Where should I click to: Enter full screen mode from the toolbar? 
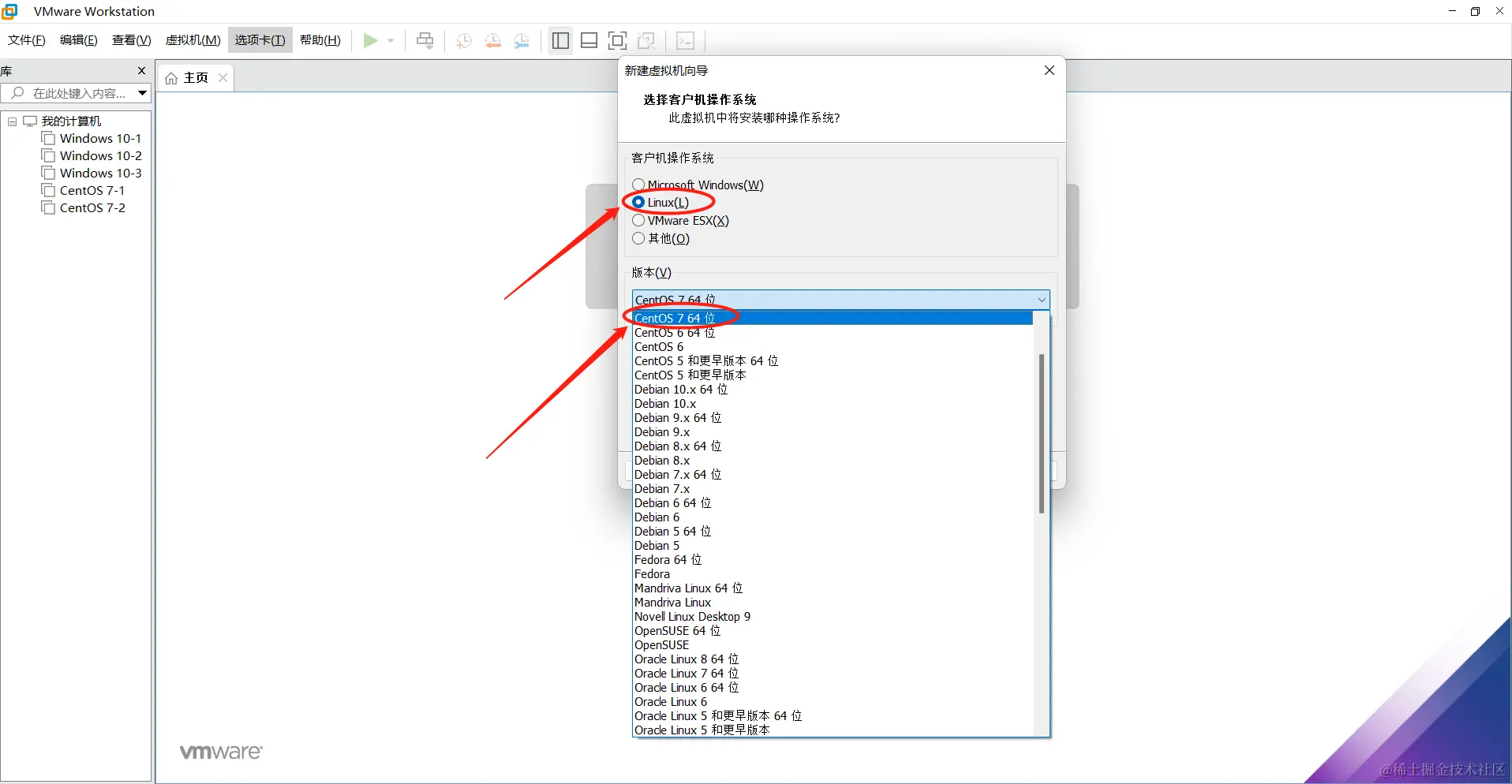point(618,40)
